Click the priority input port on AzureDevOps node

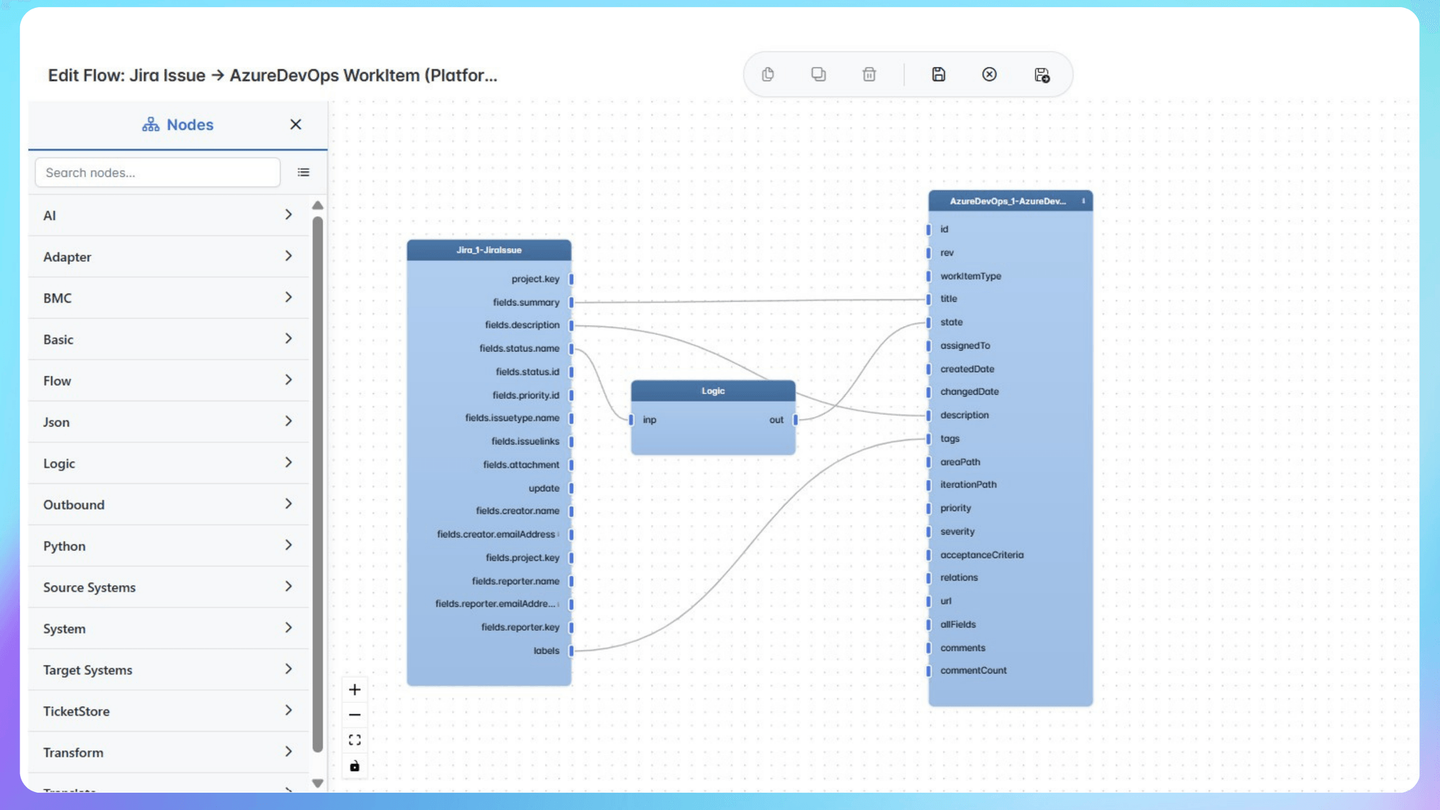point(929,508)
